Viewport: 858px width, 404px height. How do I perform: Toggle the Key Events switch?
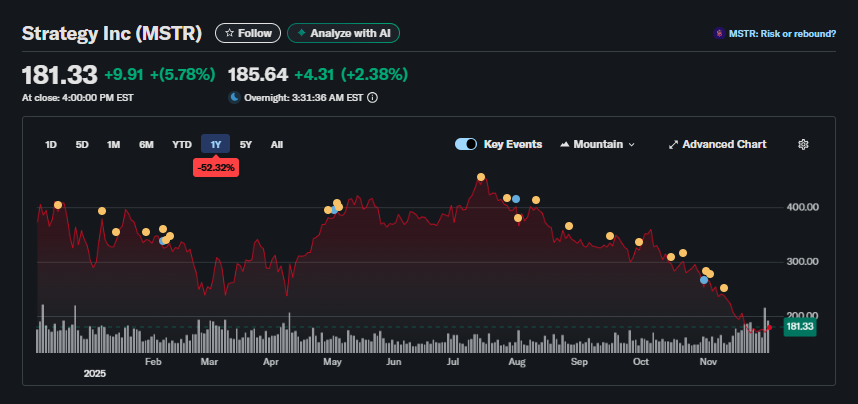point(465,144)
